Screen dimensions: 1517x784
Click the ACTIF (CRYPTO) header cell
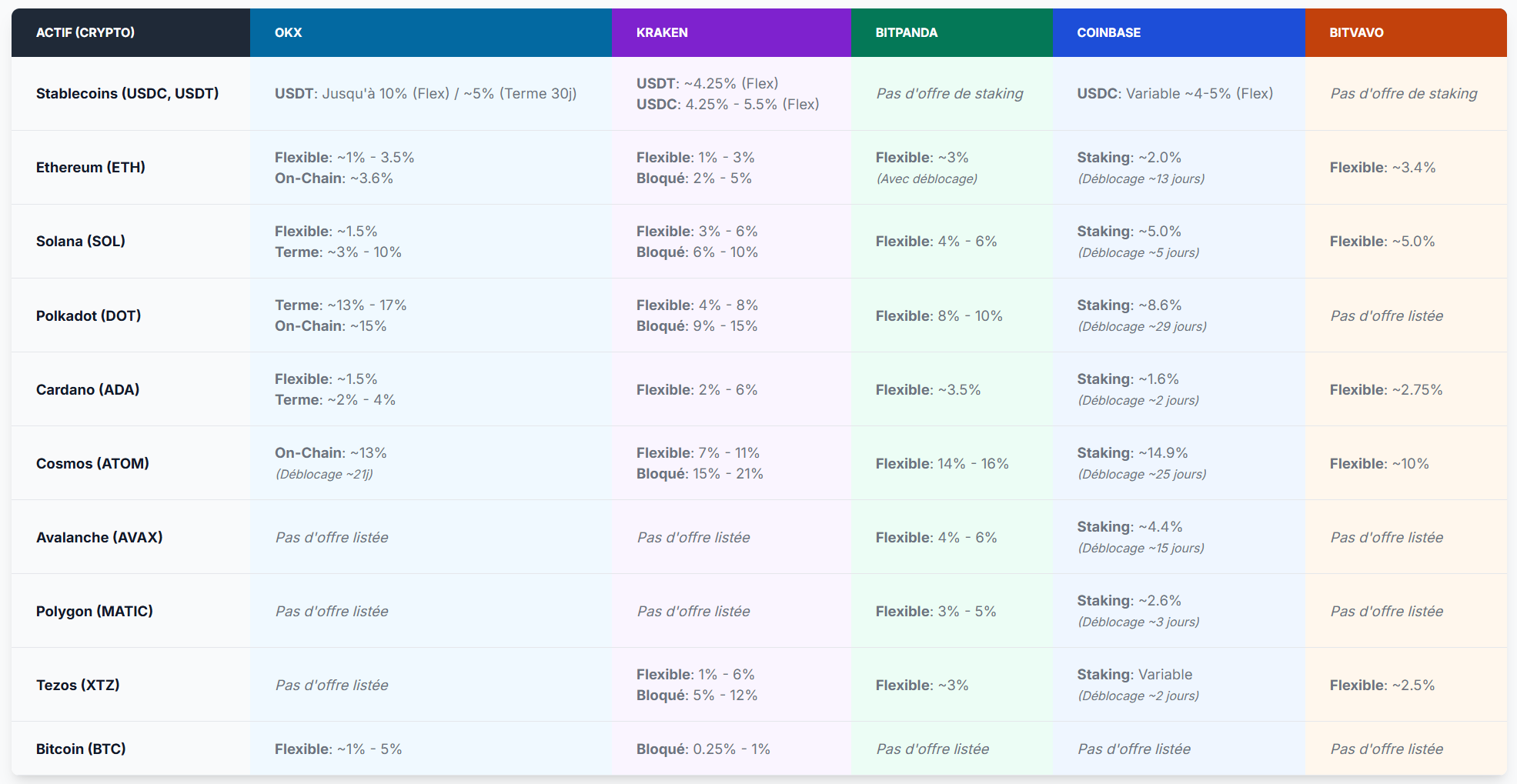click(x=131, y=32)
